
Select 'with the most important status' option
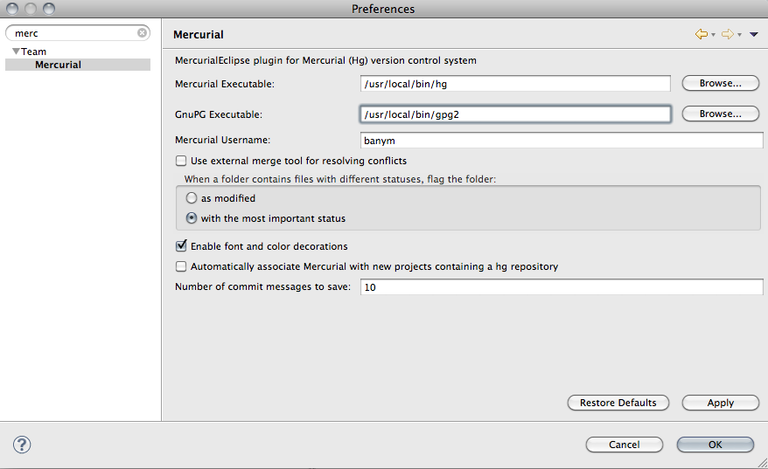click(x=192, y=218)
